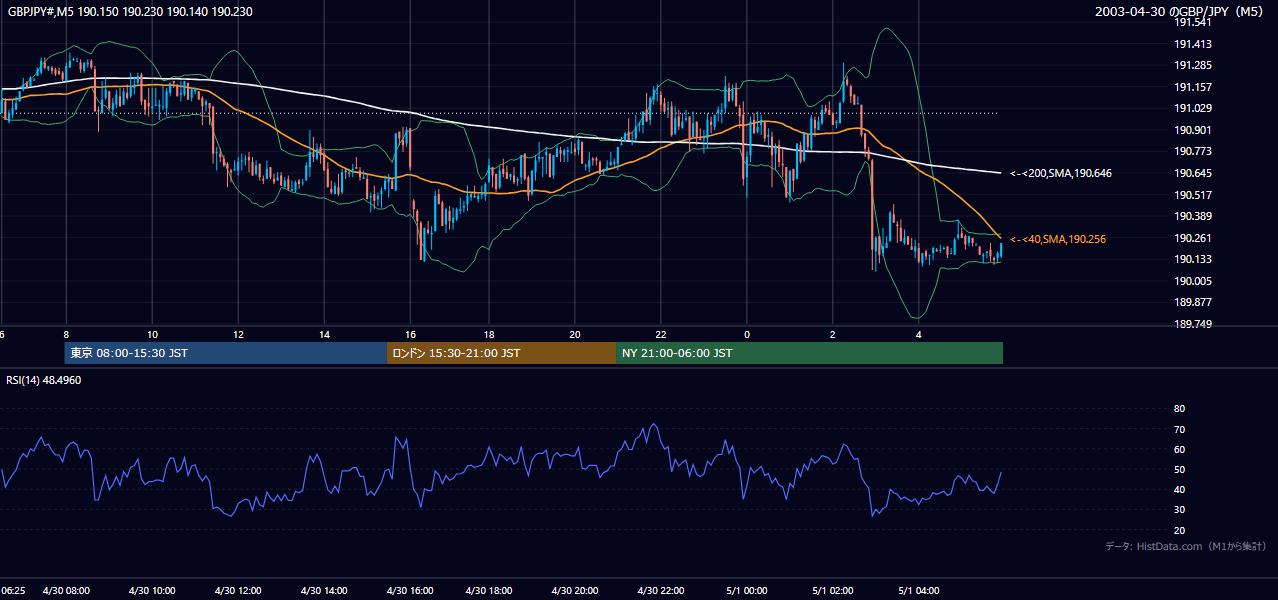Click the 4/30 10:00 date axis label
Image resolution: width=1278 pixels, height=600 pixels.
tap(152, 590)
